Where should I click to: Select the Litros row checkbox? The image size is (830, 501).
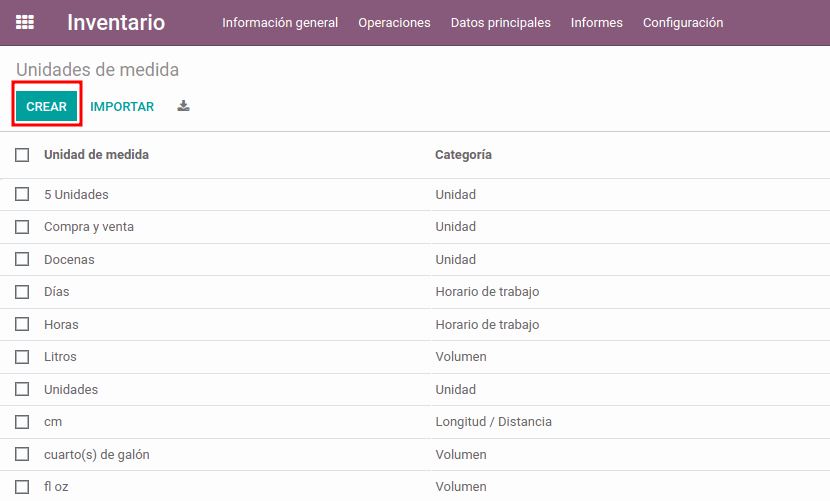tap(22, 357)
